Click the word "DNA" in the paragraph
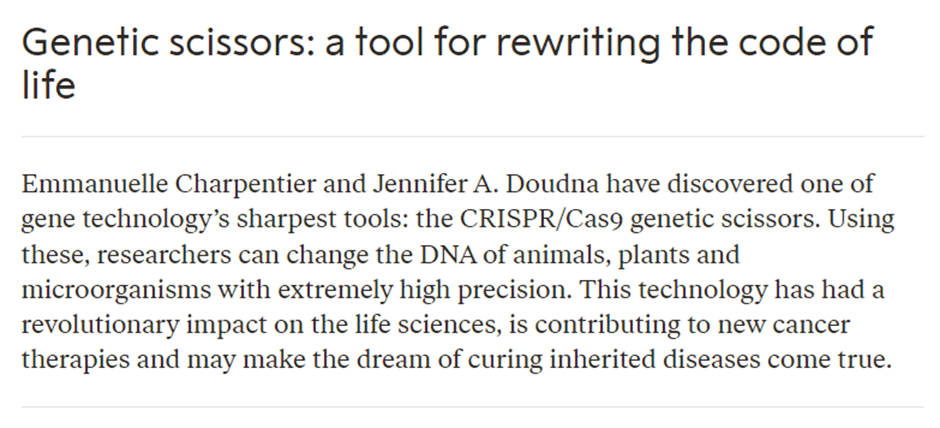Viewport: 940px width, 428px height. click(444, 255)
